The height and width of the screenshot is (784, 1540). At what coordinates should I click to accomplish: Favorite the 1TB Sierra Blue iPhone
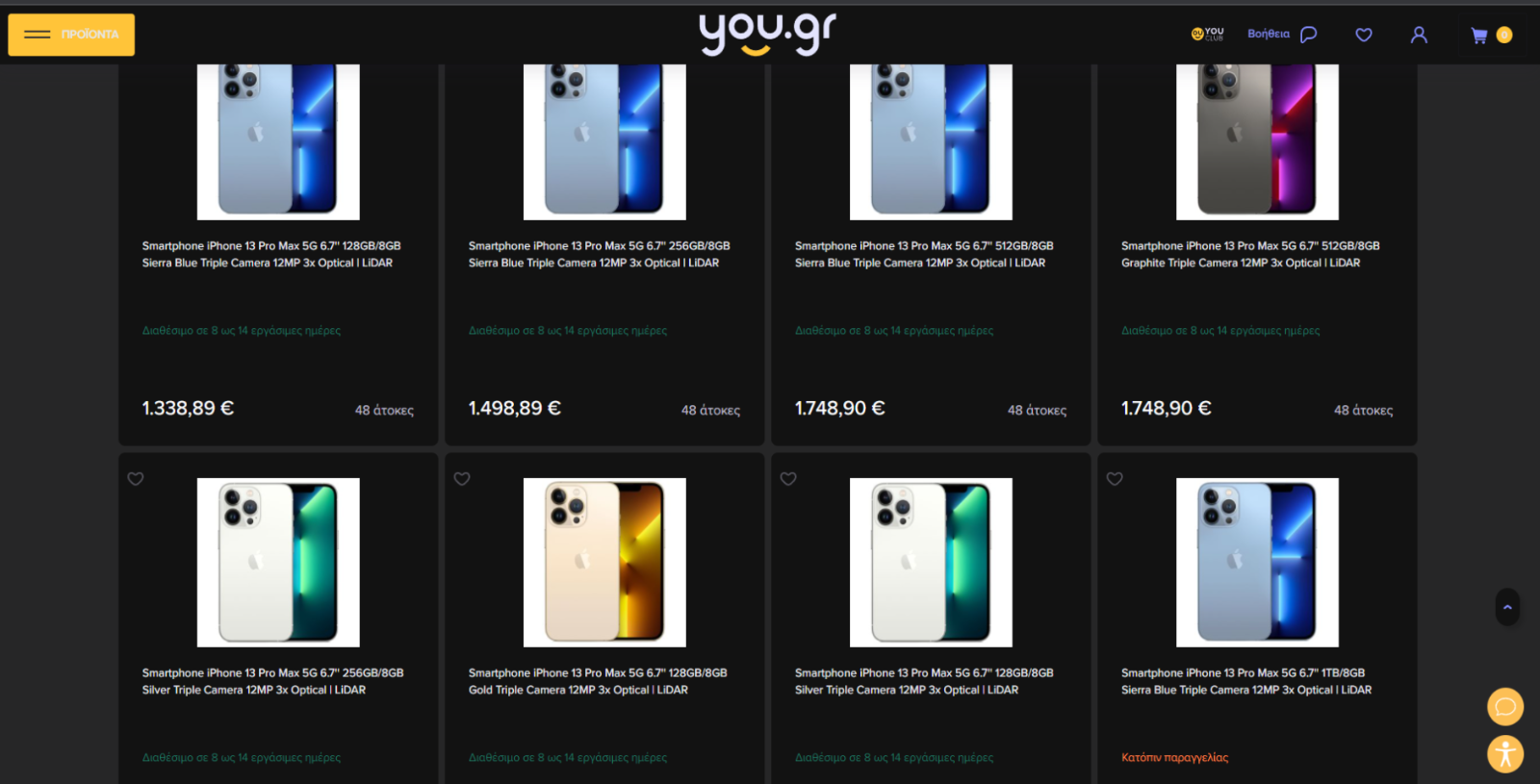pyautogui.click(x=1115, y=479)
